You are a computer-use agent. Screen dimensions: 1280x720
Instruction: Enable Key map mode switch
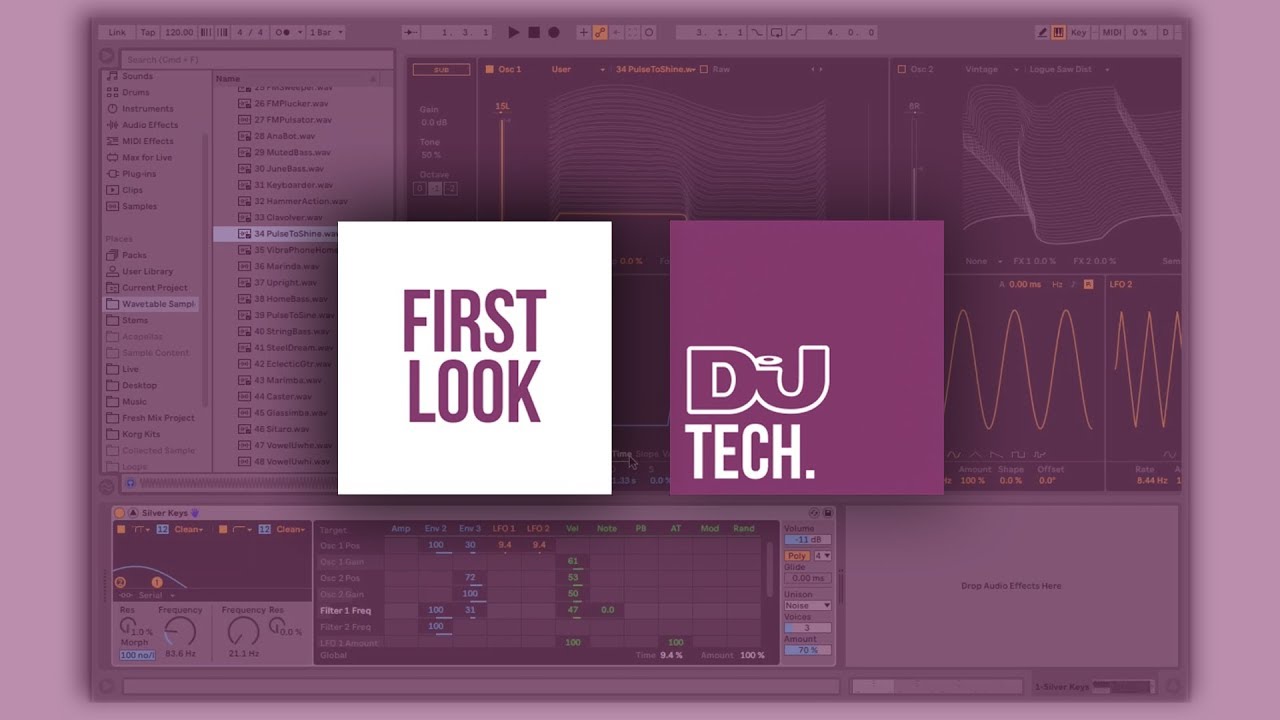1079,32
